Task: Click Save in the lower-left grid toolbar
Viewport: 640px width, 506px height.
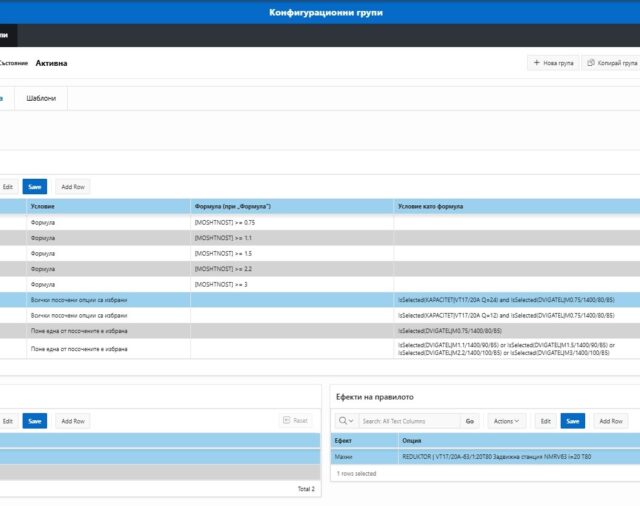Action: tap(35, 421)
